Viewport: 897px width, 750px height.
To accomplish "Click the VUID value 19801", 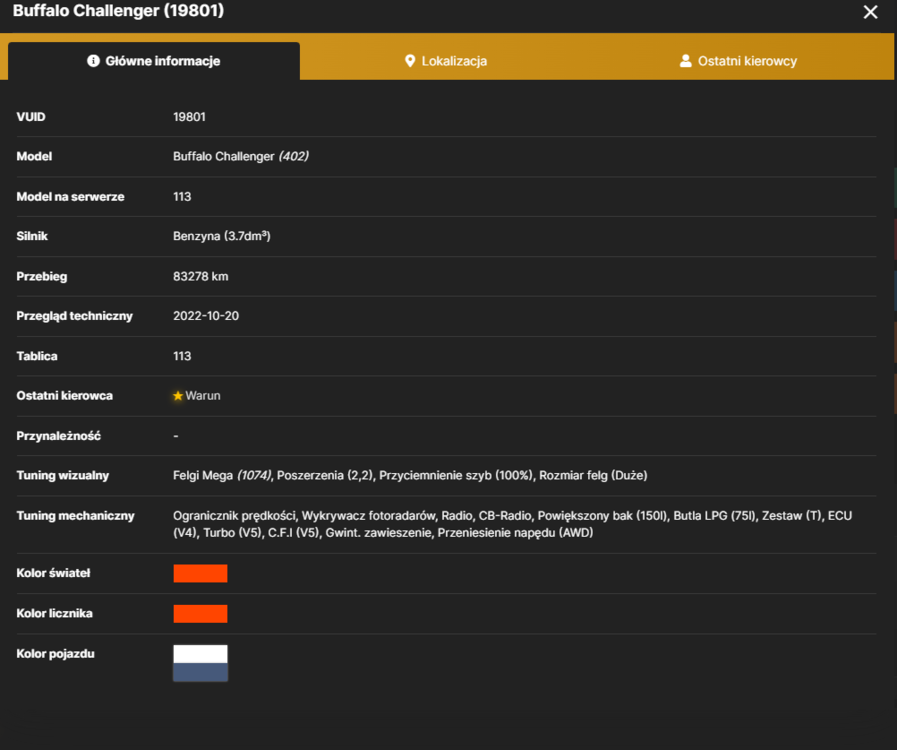I will [x=189, y=117].
